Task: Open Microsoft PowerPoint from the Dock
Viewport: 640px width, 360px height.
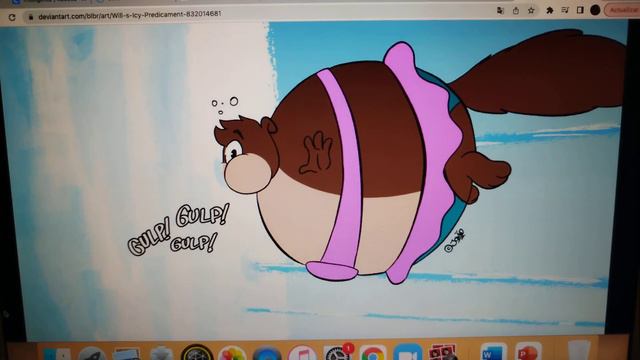Action: pyautogui.click(x=528, y=352)
